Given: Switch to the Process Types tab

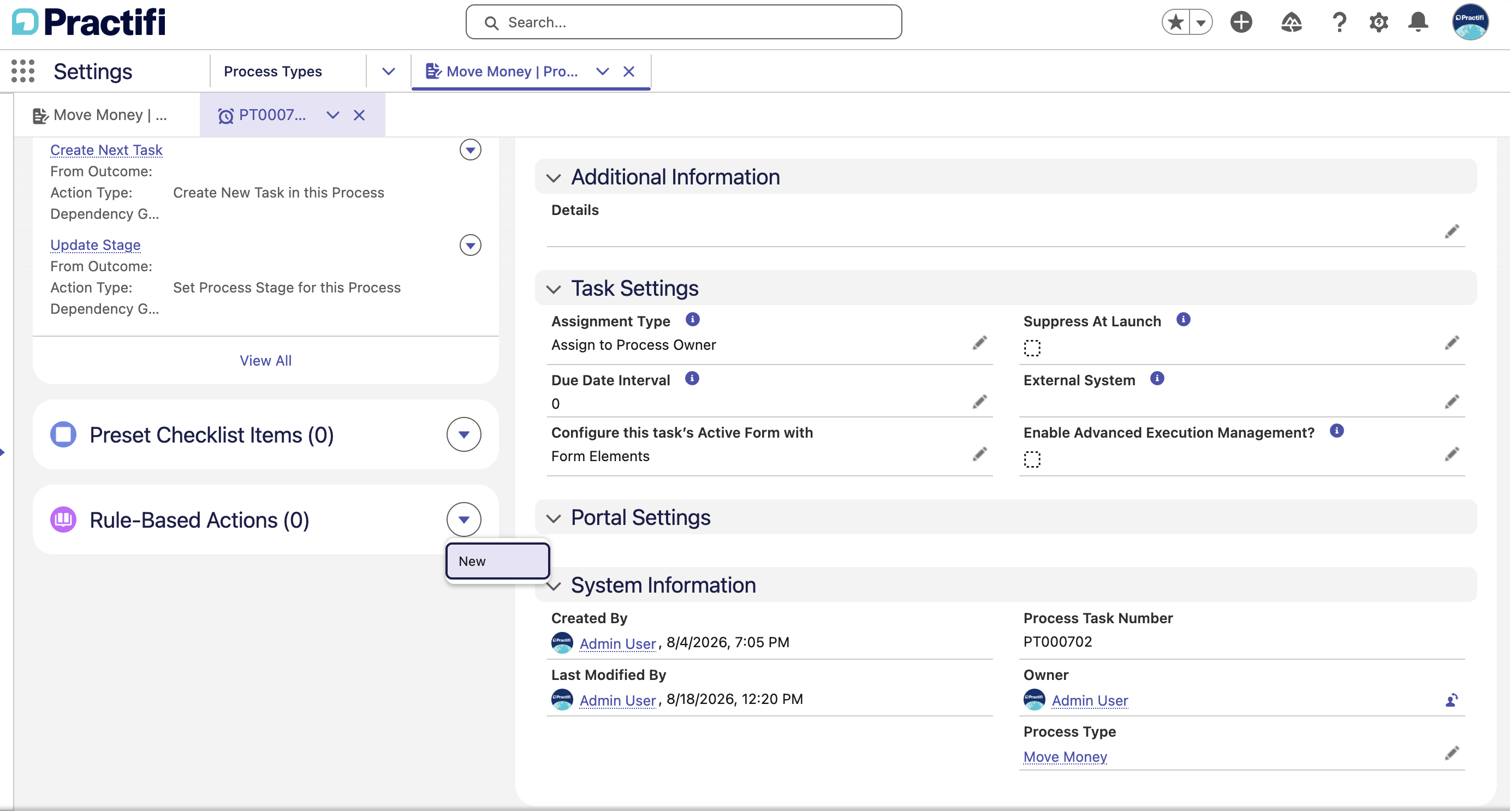Looking at the screenshot, I should (272, 71).
